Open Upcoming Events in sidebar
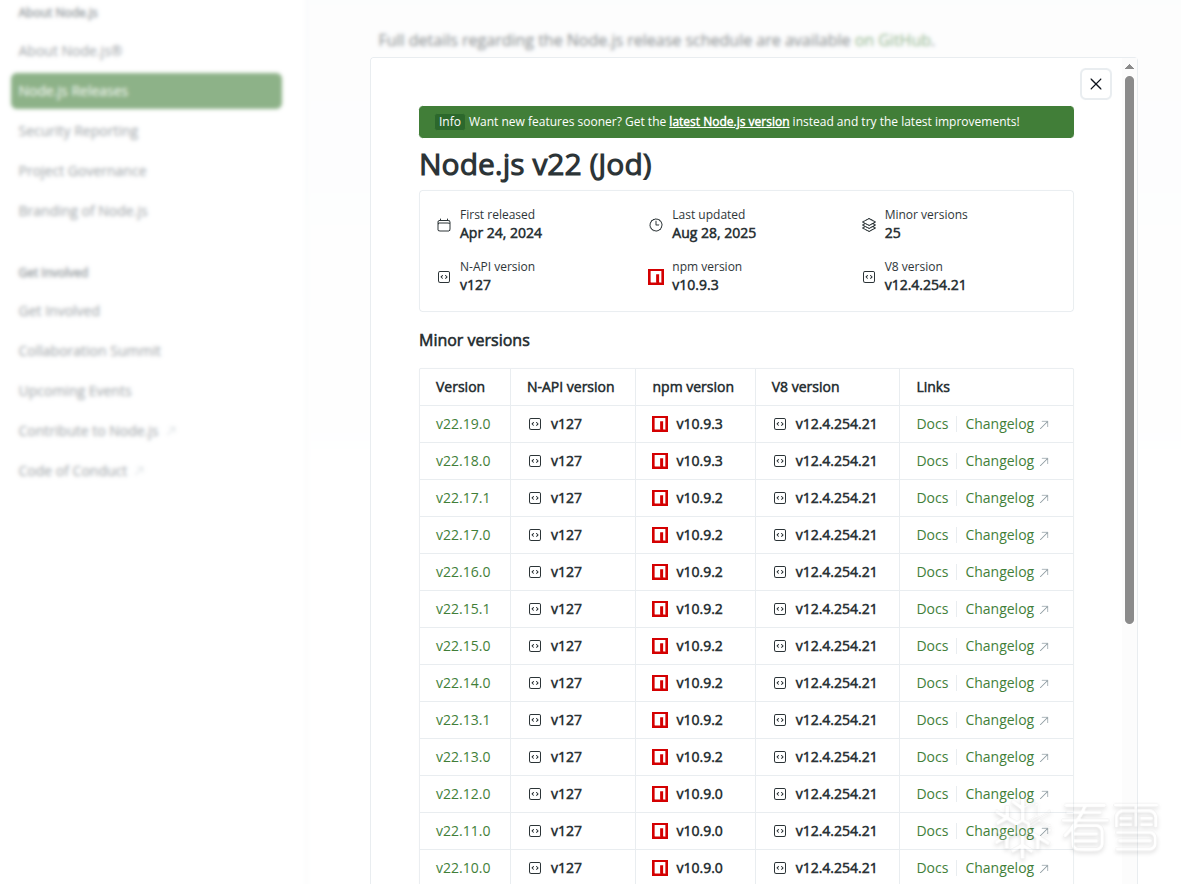This screenshot has width=1181, height=884. click(x=75, y=391)
